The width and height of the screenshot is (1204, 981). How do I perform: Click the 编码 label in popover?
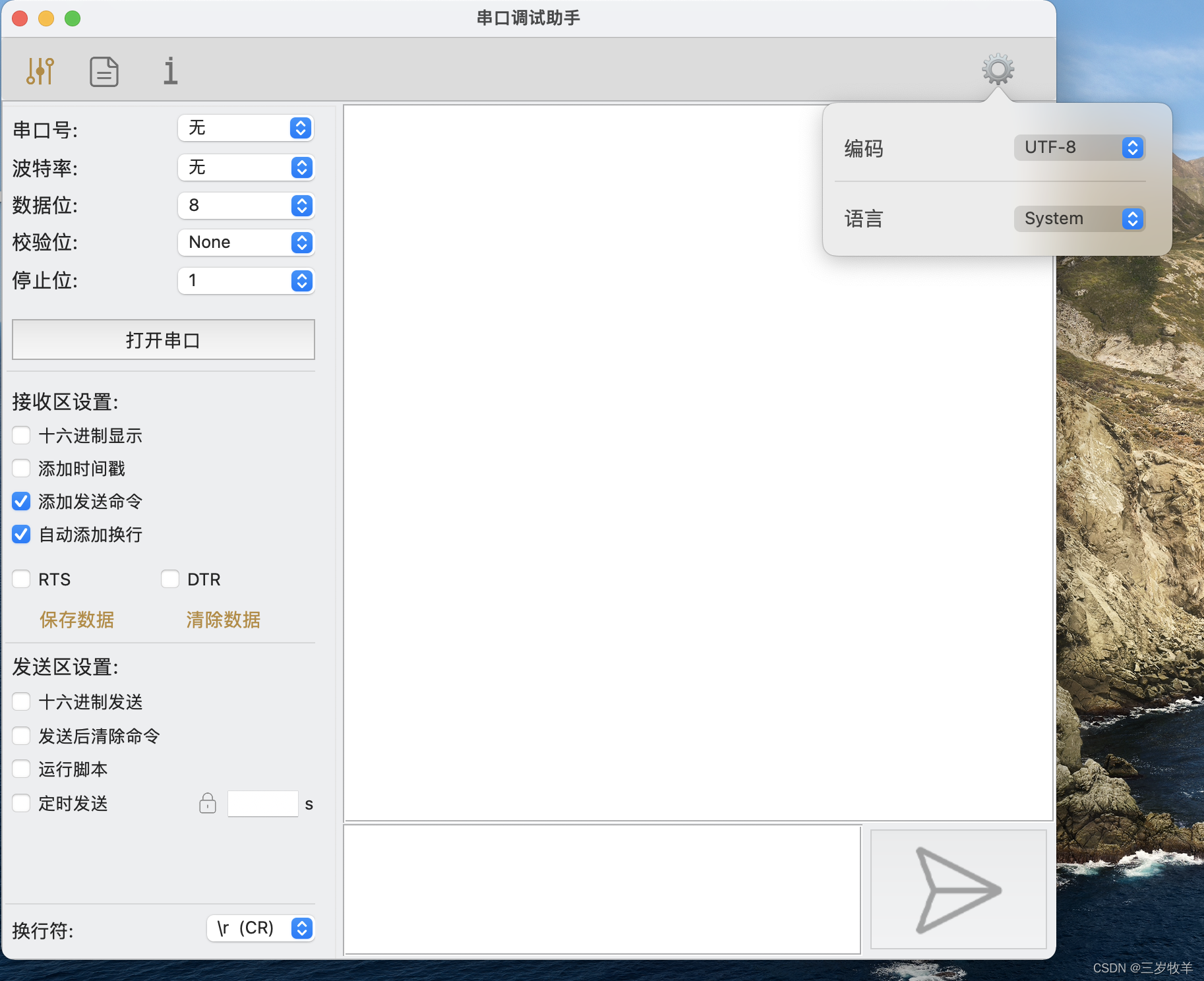coord(864,148)
